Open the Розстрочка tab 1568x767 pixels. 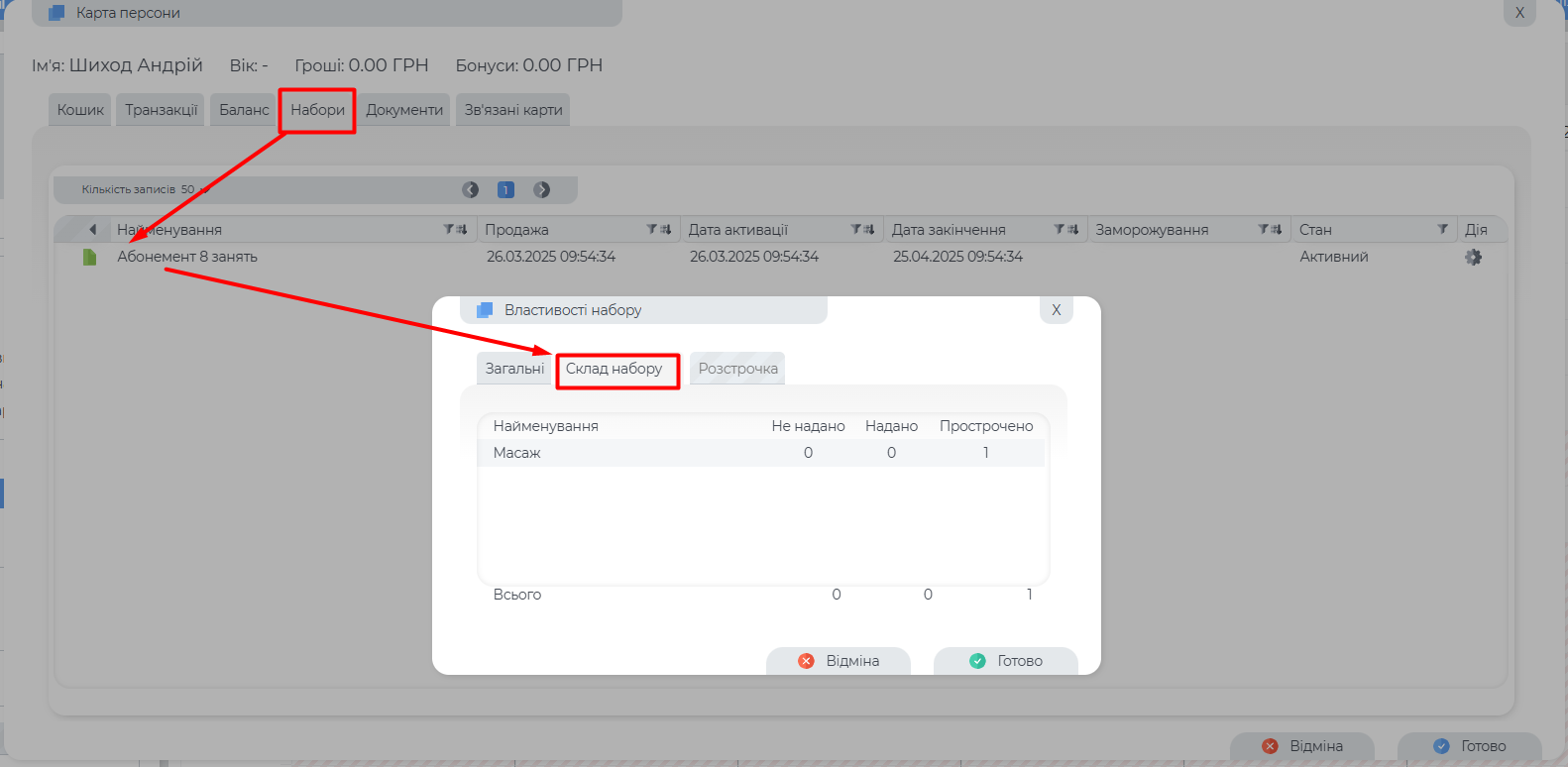737,369
